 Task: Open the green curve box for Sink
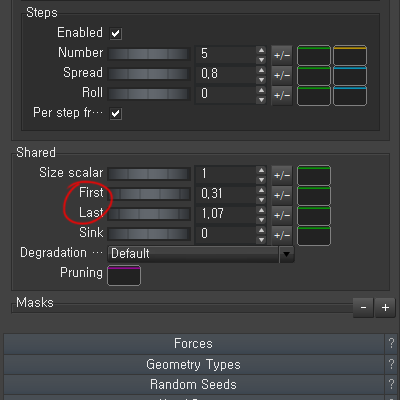pos(314,236)
